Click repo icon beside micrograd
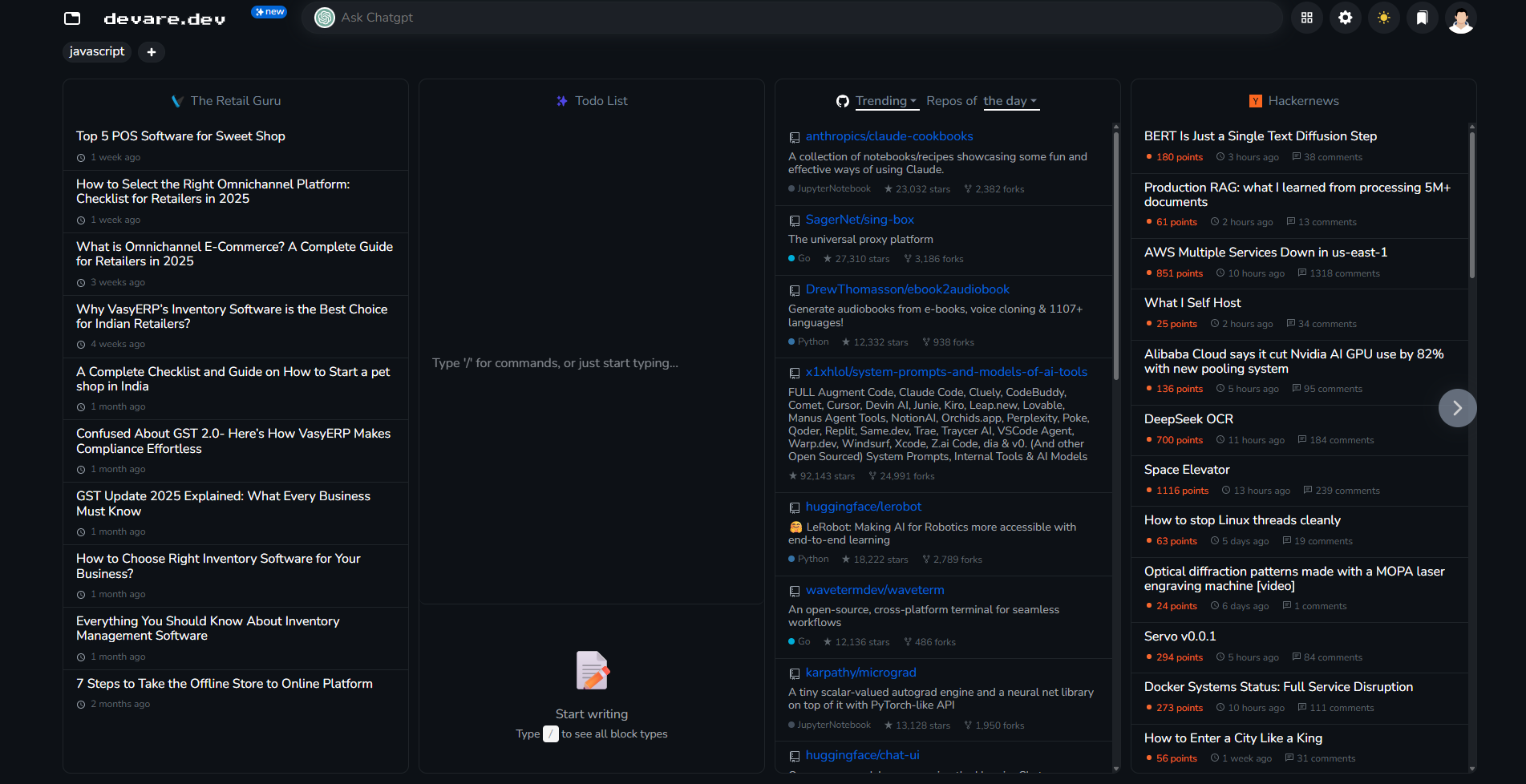The image size is (1526, 784). 795,674
